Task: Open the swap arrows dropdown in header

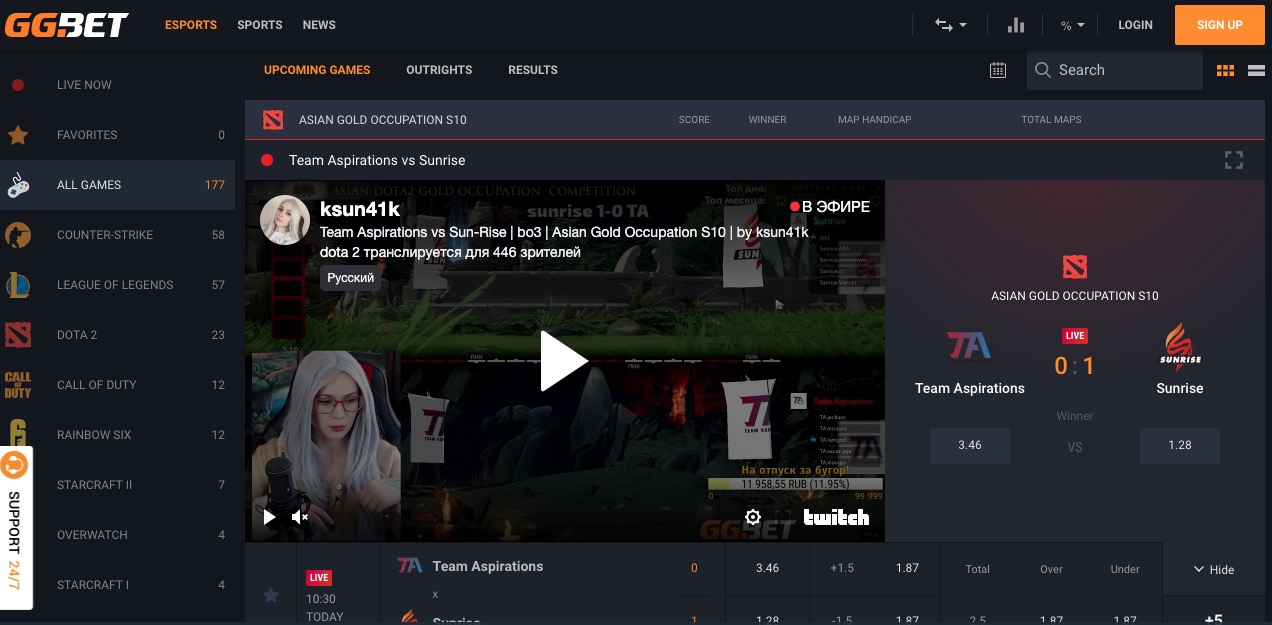Action: (950, 25)
